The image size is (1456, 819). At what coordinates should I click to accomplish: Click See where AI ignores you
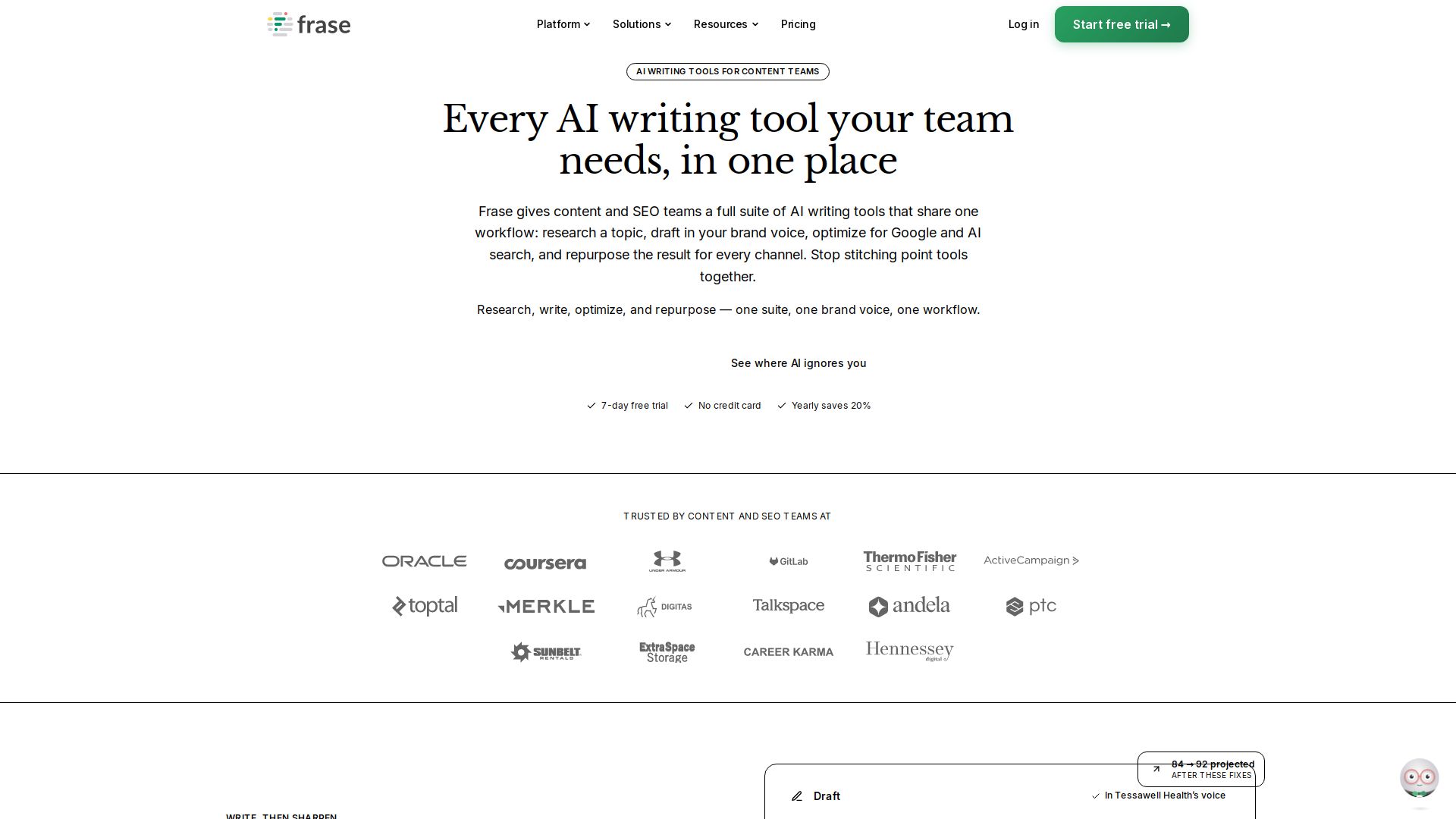(798, 363)
